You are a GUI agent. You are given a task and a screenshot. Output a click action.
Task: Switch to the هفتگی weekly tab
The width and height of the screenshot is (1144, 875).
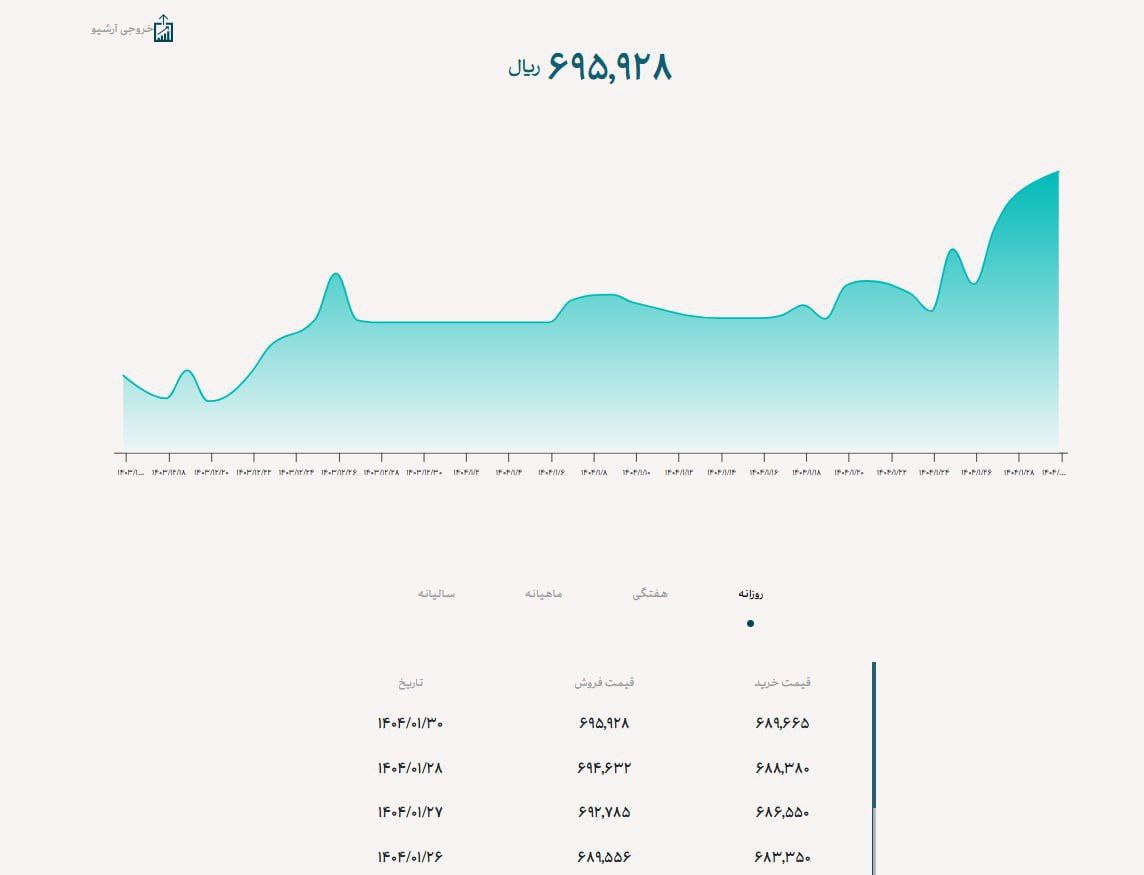click(x=650, y=593)
